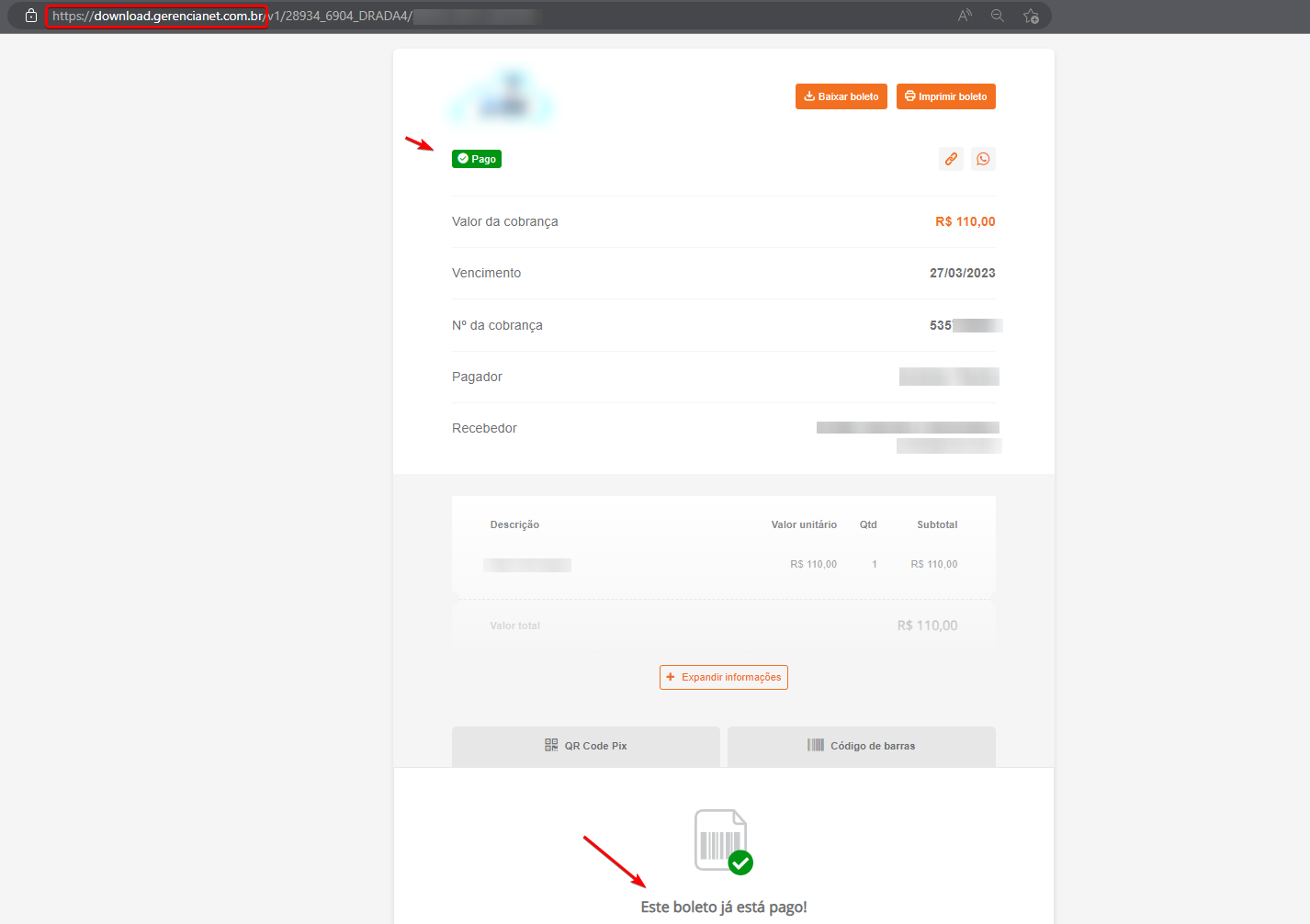Click the Descrição column header
The width and height of the screenshot is (1310, 924).
pos(514,524)
